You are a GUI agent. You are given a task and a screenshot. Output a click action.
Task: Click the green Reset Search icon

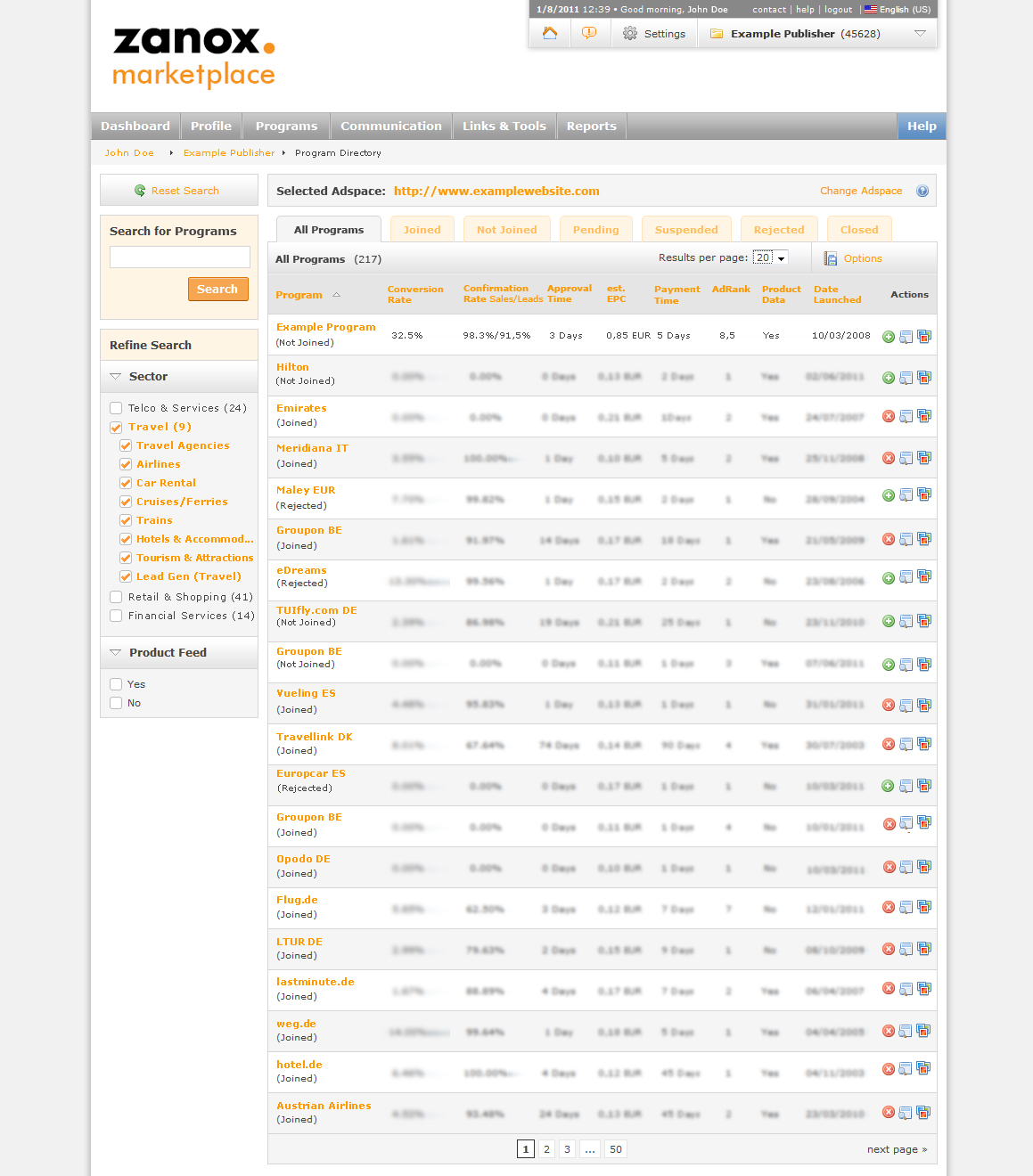[x=140, y=191]
